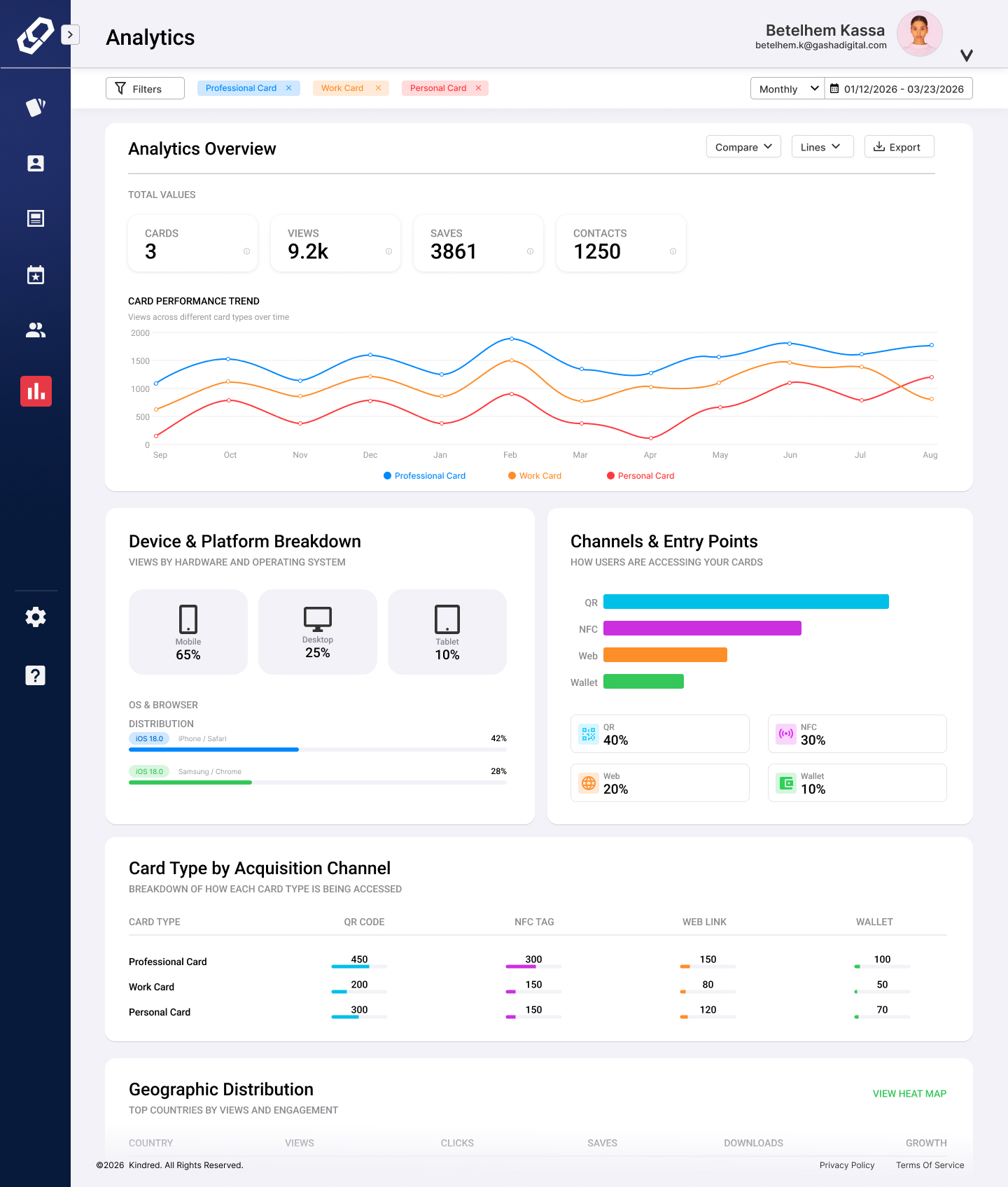Select the red analytics bar chart icon

tap(36, 391)
